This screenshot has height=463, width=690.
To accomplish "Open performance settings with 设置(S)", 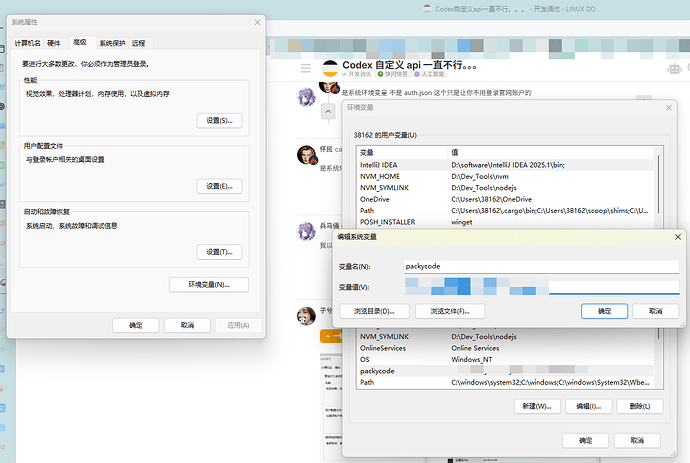I will pos(219,121).
